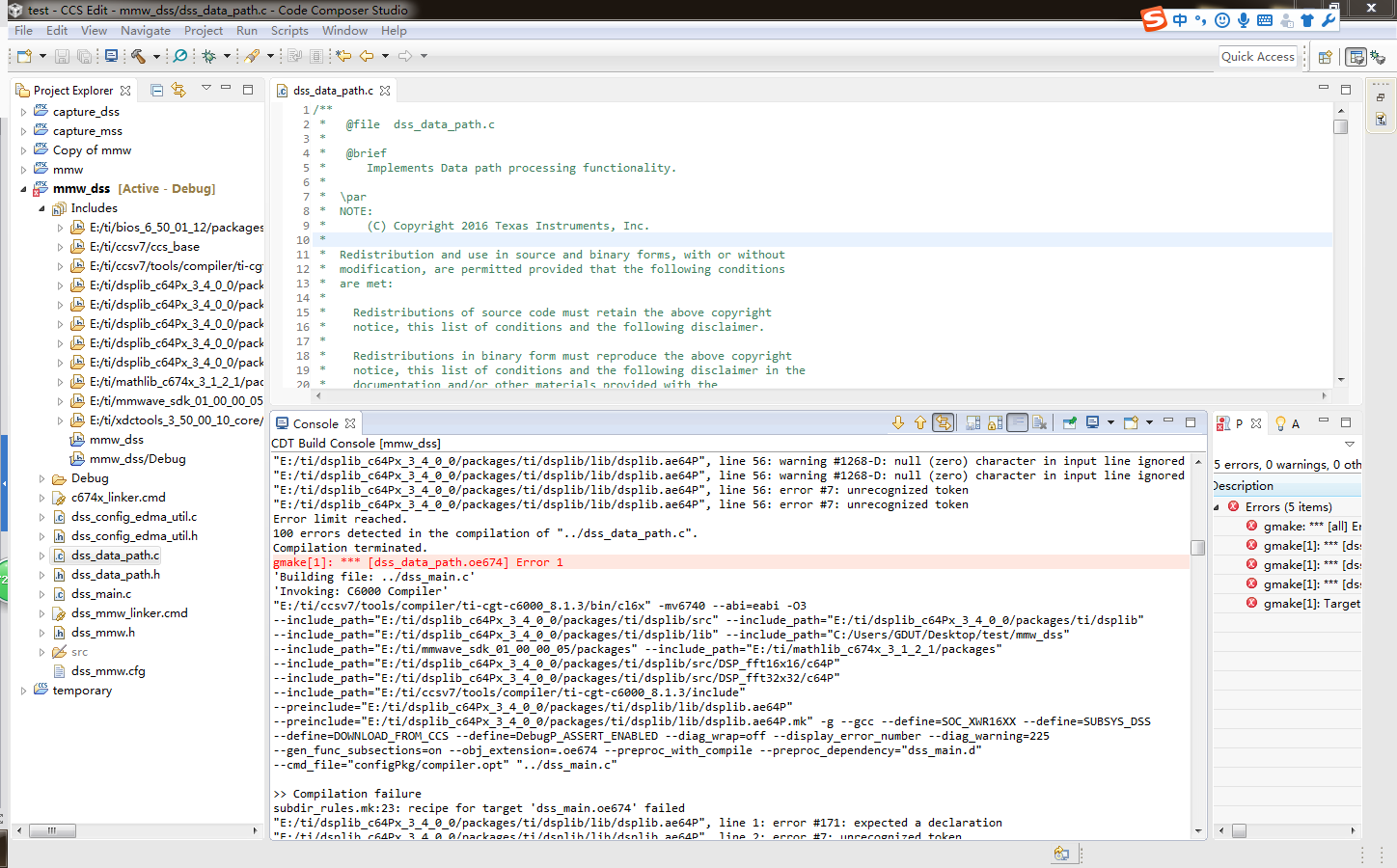Select the Console tab
This screenshot has width=1397, height=868.
click(315, 423)
